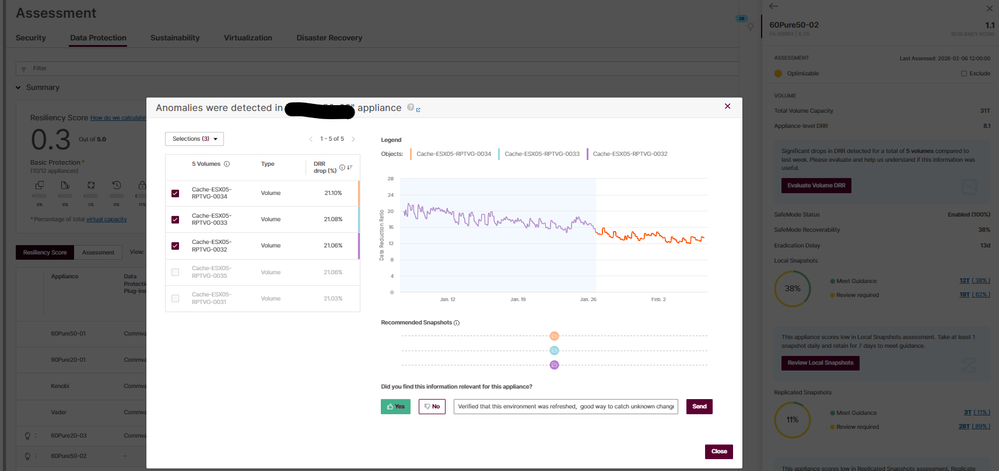Screen dimensions: 999x471
Task: Click the thumbs-down No feedback button
Action: (432, 407)
